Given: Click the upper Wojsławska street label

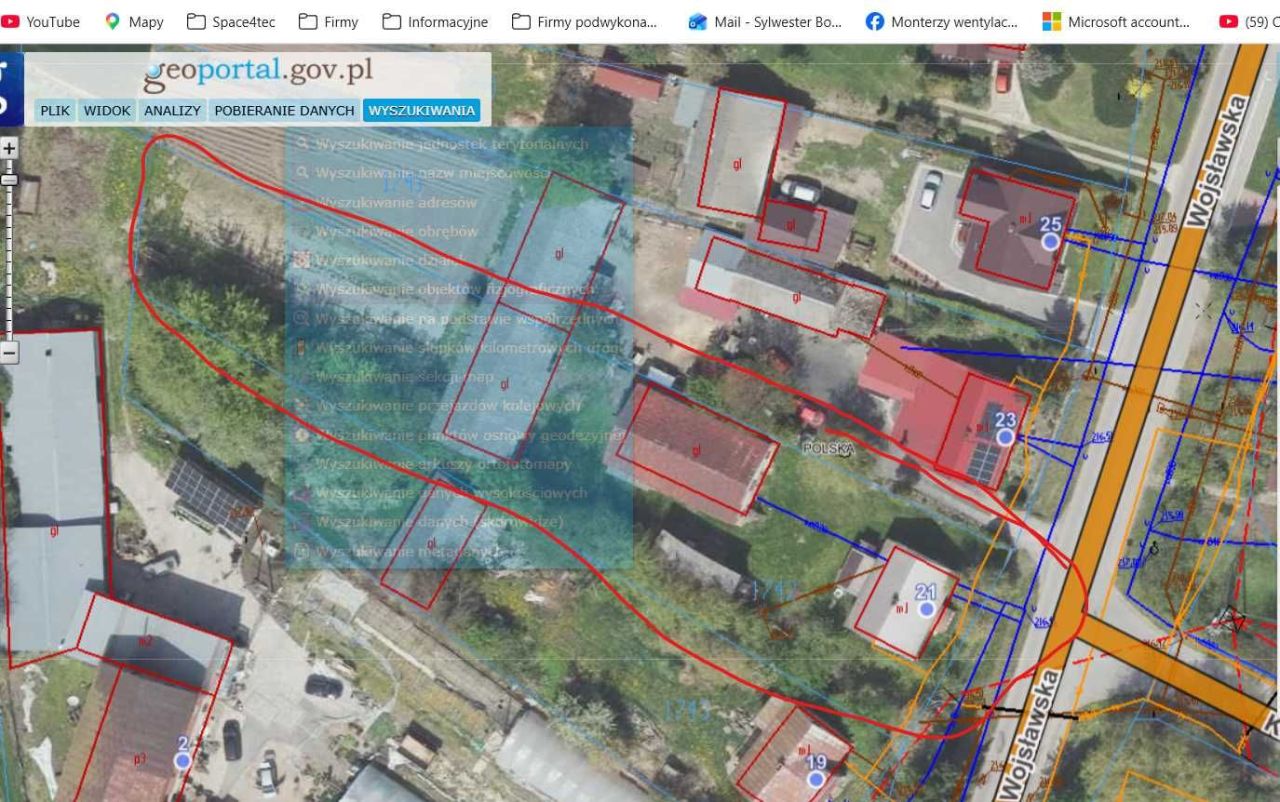Looking at the screenshot, I should coord(1216,162).
